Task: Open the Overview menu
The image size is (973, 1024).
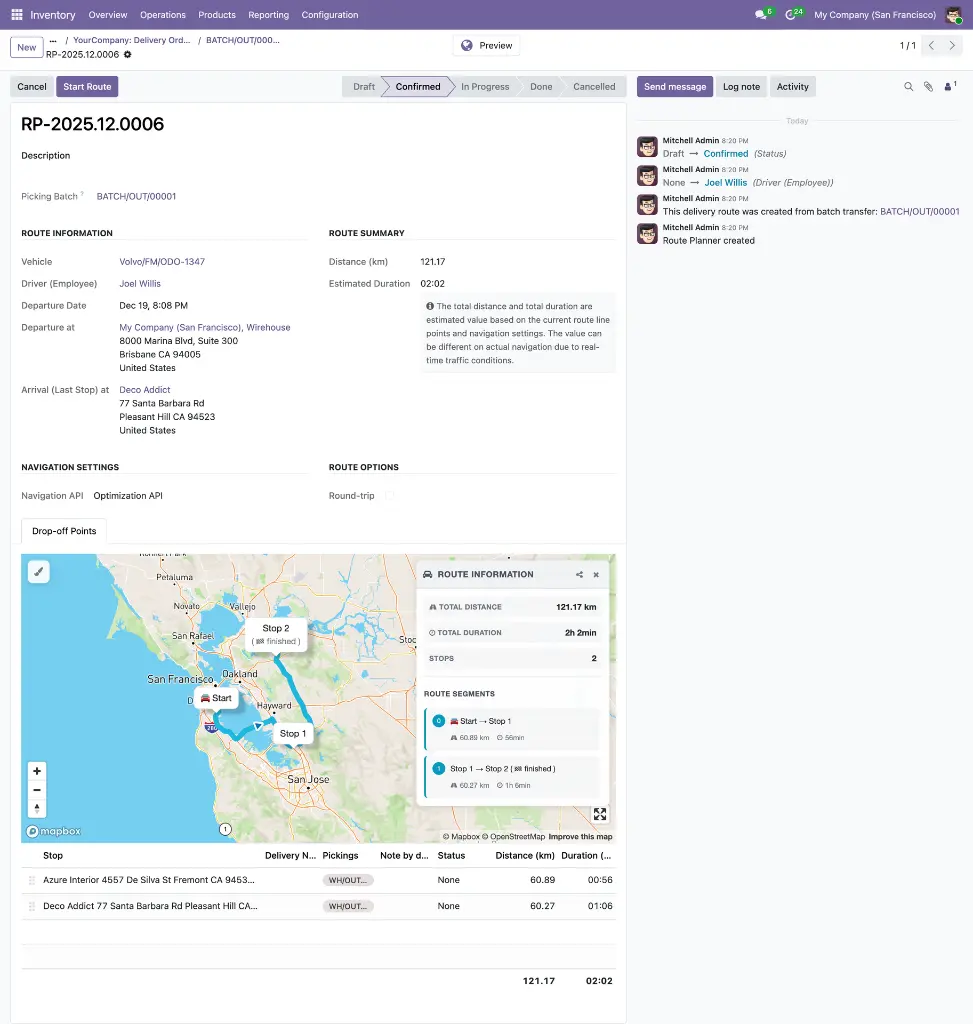Action: tap(108, 14)
